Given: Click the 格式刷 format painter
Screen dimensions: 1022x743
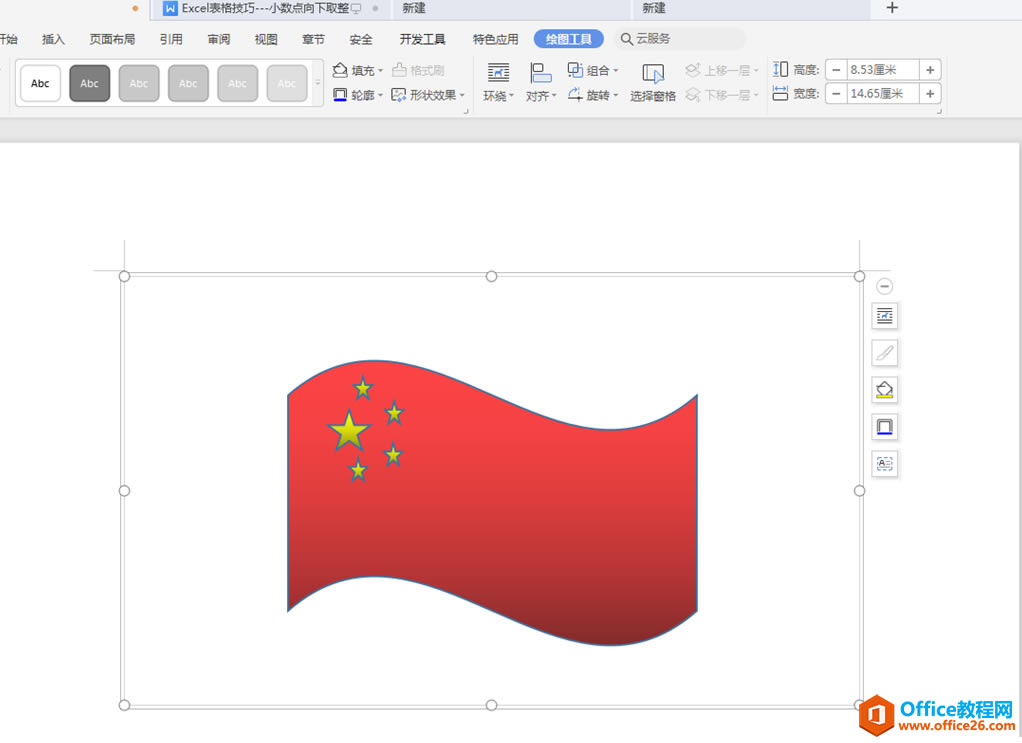Looking at the screenshot, I should pos(418,70).
